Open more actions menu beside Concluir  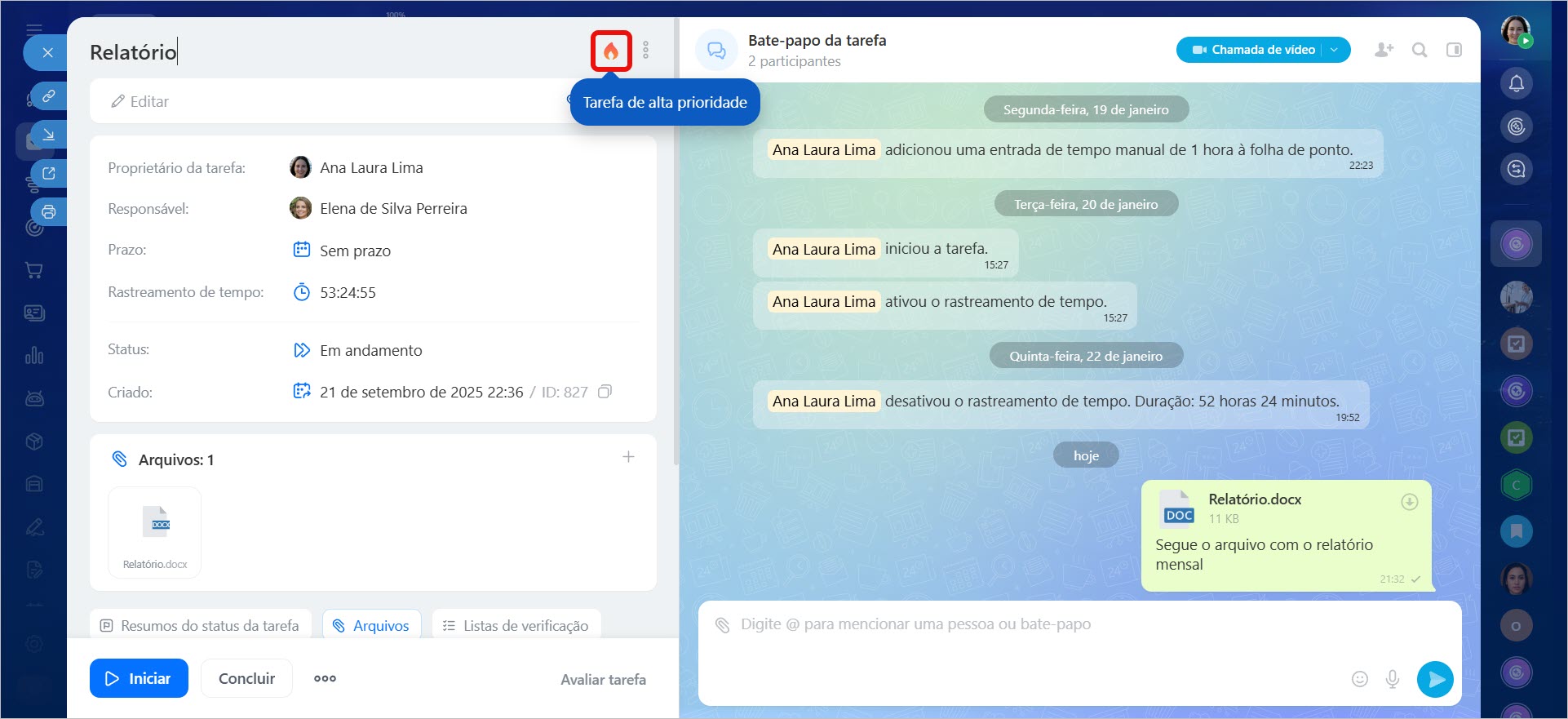click(x=325, y=678)
